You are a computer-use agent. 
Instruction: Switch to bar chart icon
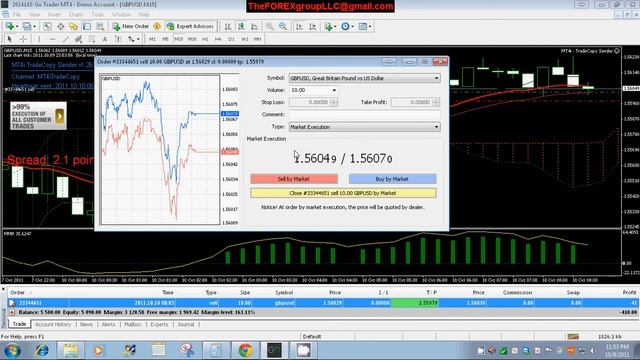[228, 27]
